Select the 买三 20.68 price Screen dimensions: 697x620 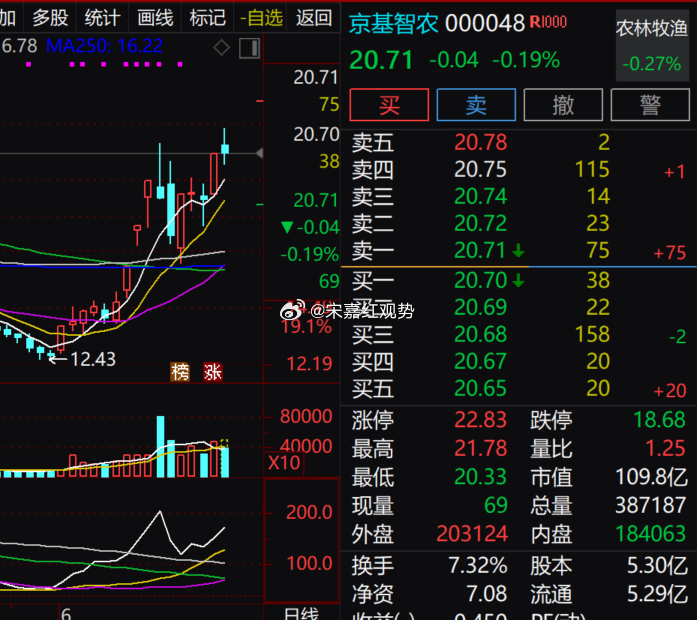point(481,335)
